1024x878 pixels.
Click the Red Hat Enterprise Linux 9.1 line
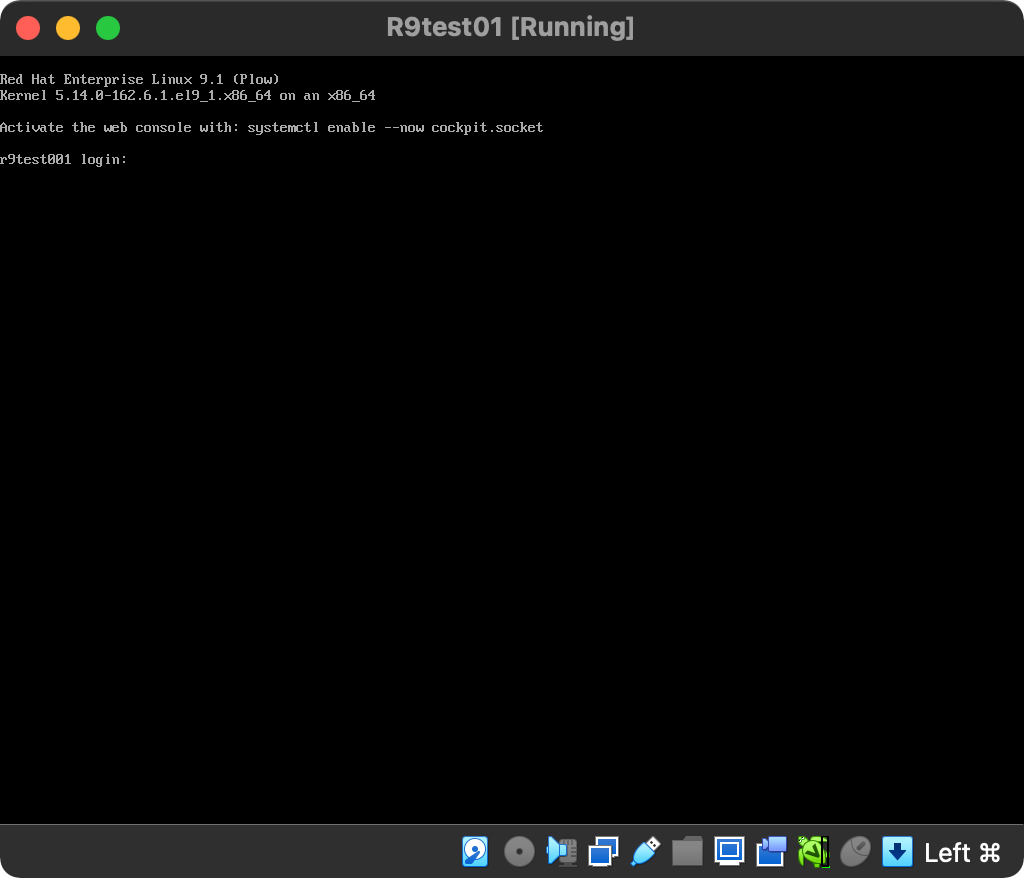140,79
